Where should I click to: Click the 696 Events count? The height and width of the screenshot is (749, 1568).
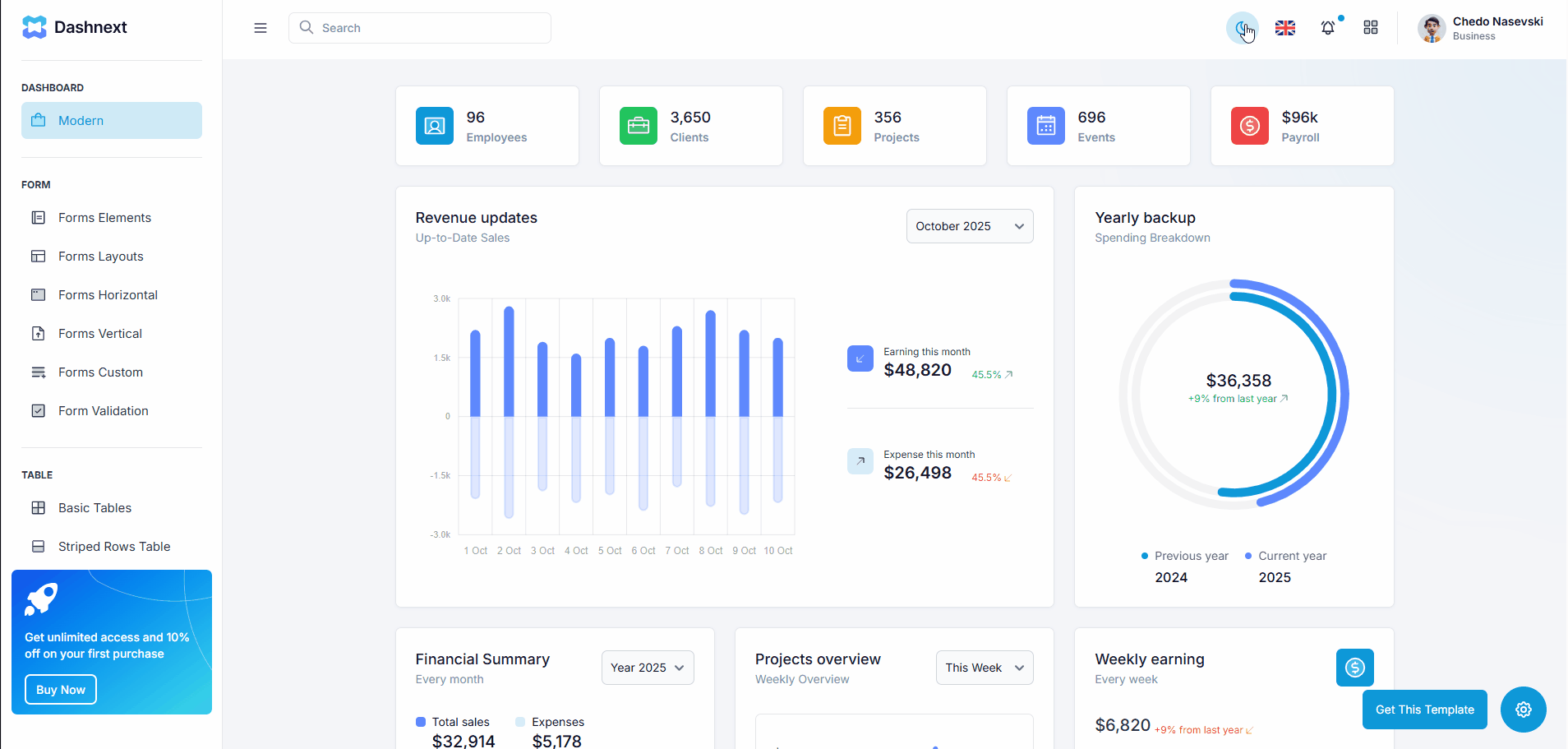tap(1091, 118)
